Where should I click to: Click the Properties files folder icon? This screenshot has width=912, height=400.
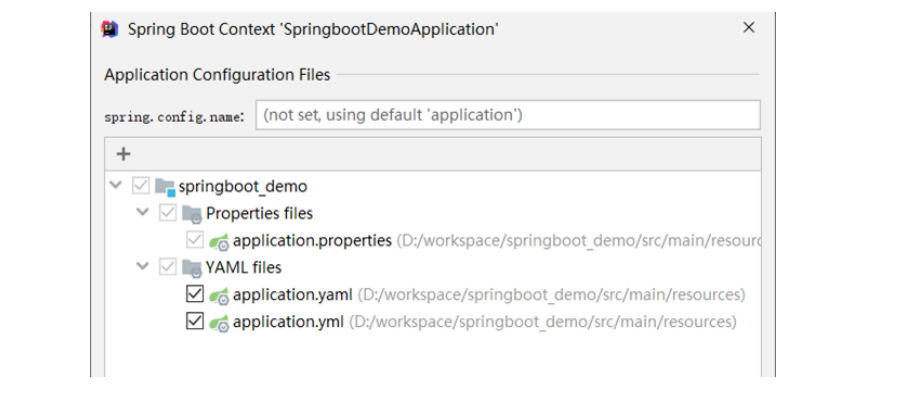point(192,213)
